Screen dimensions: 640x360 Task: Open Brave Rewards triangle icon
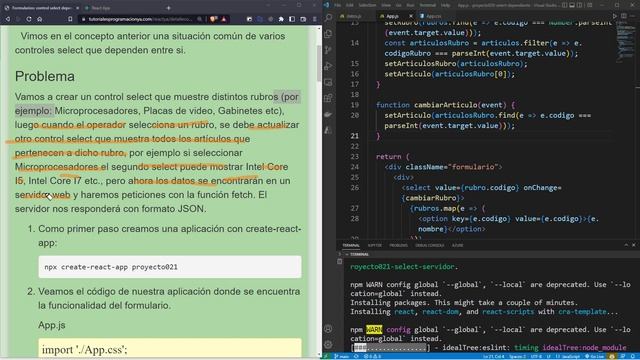click(x=224, y=19)
